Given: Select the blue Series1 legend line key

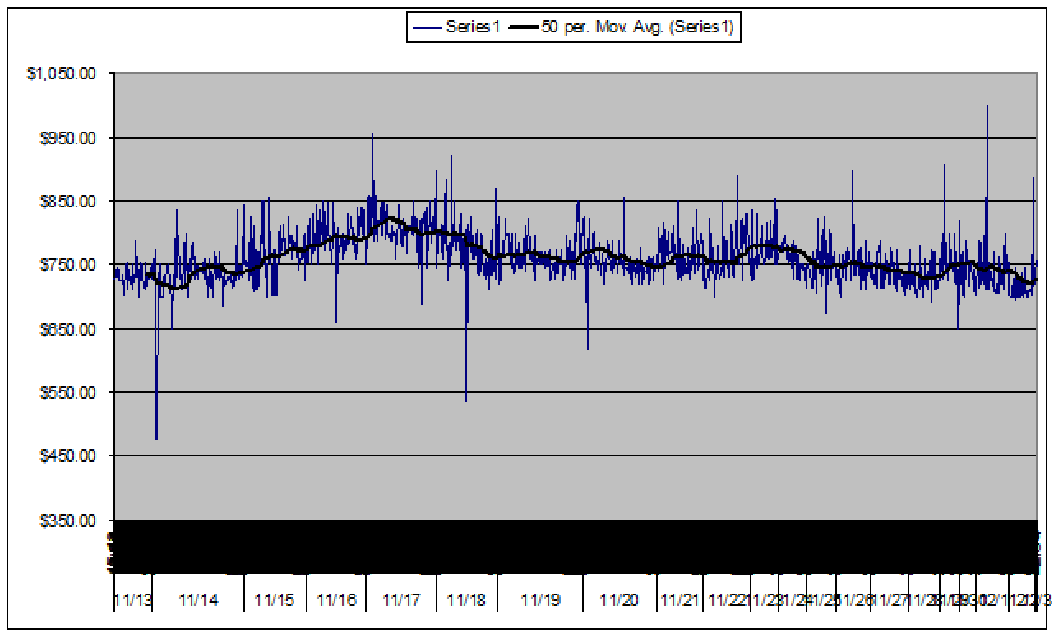Looking at the screenshot, I should (x=426, y=28).
